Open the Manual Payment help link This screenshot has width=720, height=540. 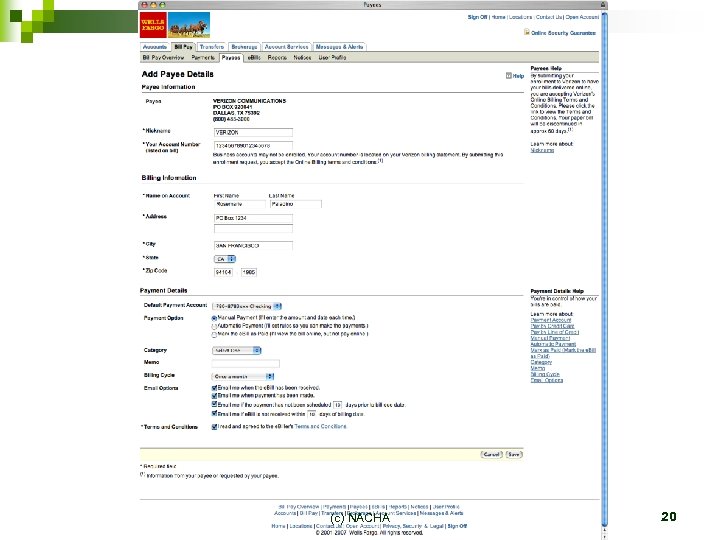[x=550, y=338]
